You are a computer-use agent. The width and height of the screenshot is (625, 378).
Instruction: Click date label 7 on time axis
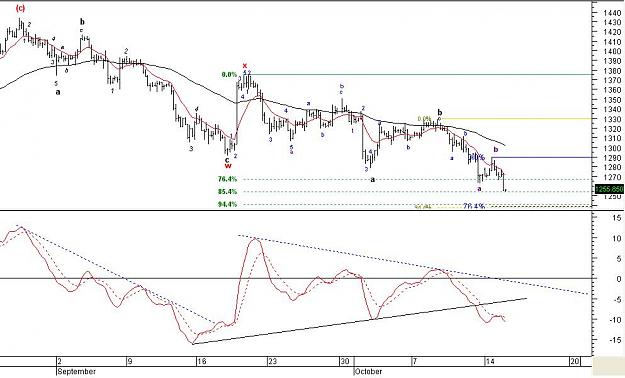[415, 362]
